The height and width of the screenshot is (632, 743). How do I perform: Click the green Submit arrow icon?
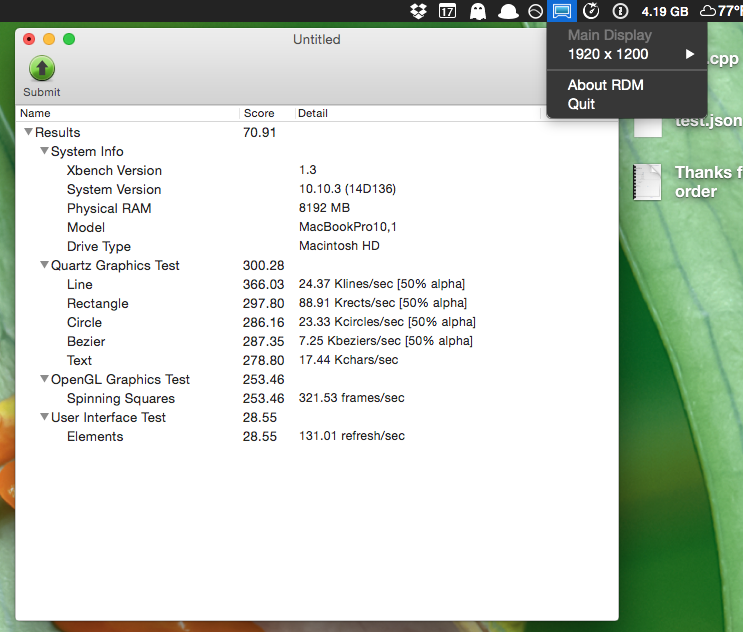click(x=42, y=69)
